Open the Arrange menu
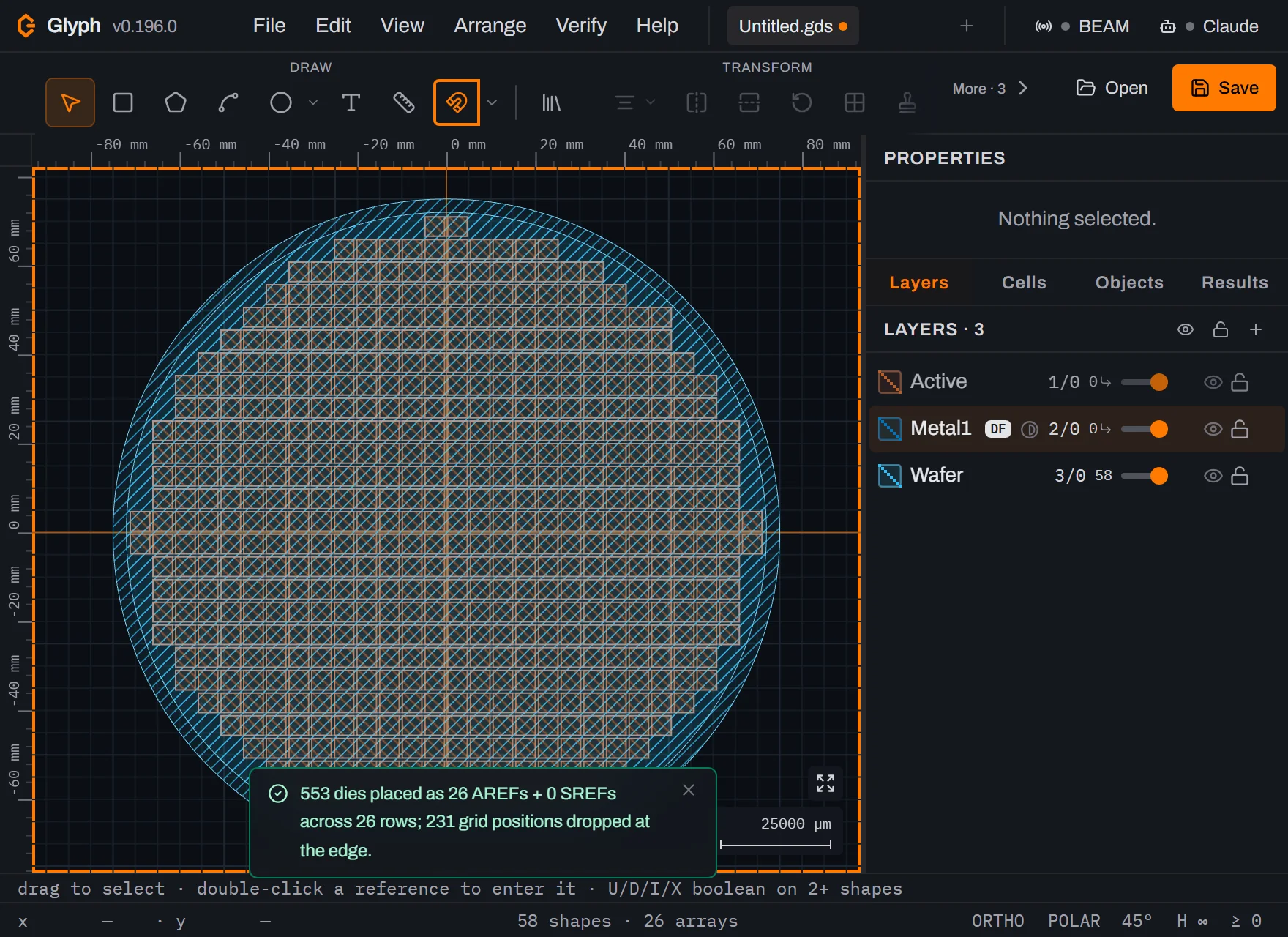 click(x=490, y=26)
